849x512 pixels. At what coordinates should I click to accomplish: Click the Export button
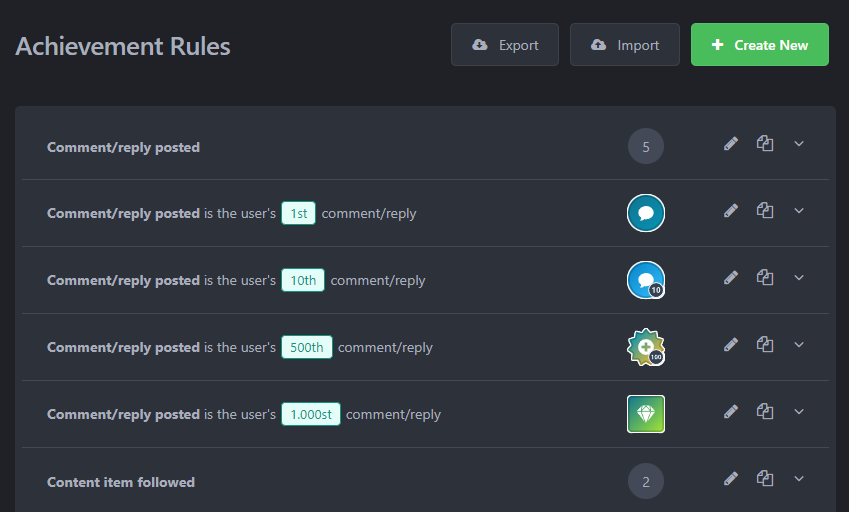click(505, 45)
